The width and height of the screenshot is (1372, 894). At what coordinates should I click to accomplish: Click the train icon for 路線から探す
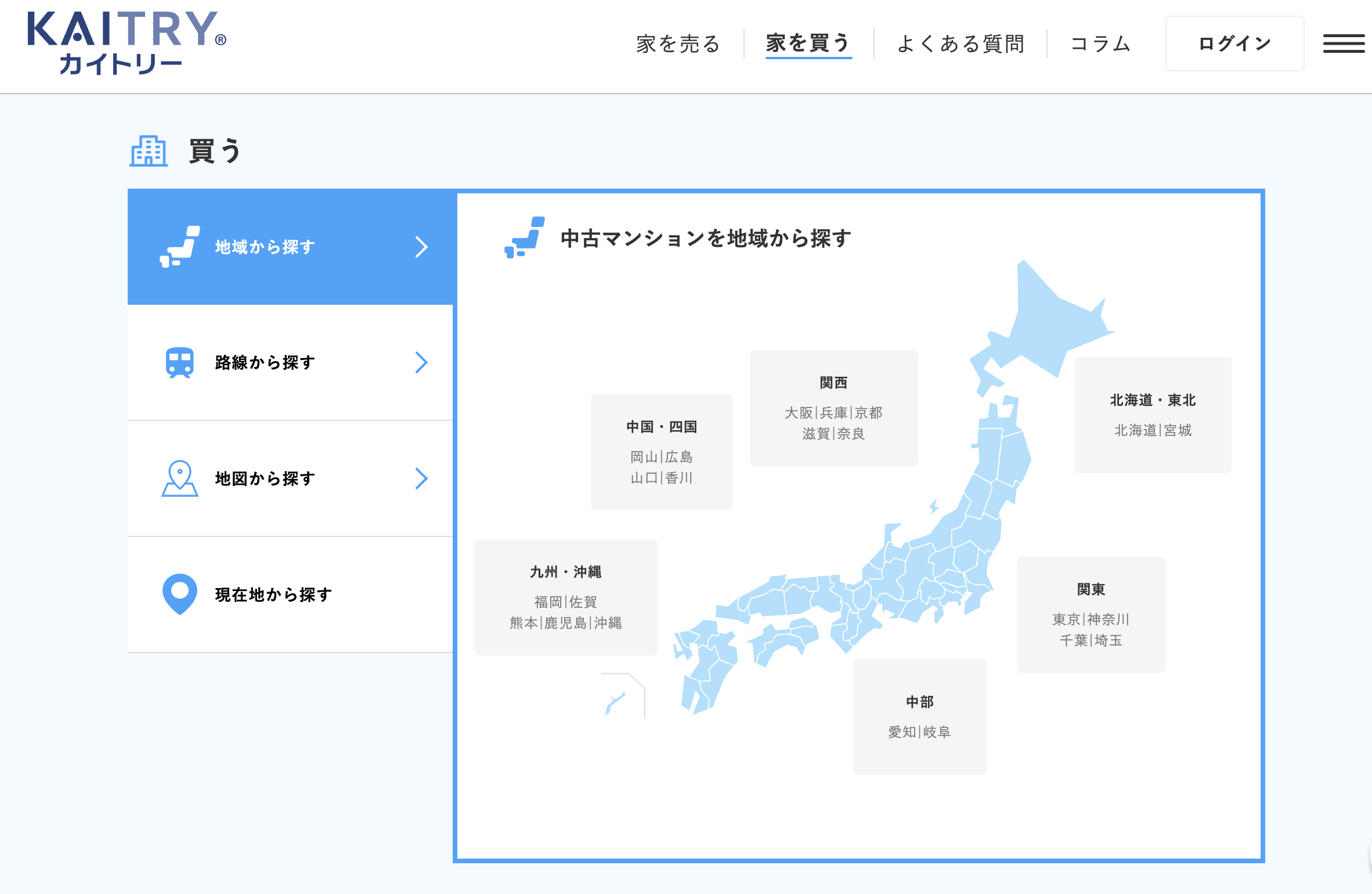(178, 362)
